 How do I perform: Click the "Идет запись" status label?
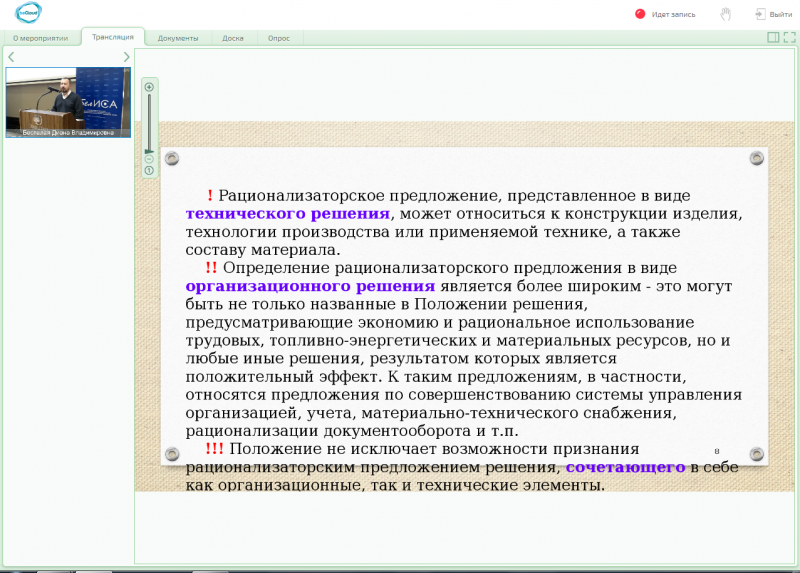673,14
